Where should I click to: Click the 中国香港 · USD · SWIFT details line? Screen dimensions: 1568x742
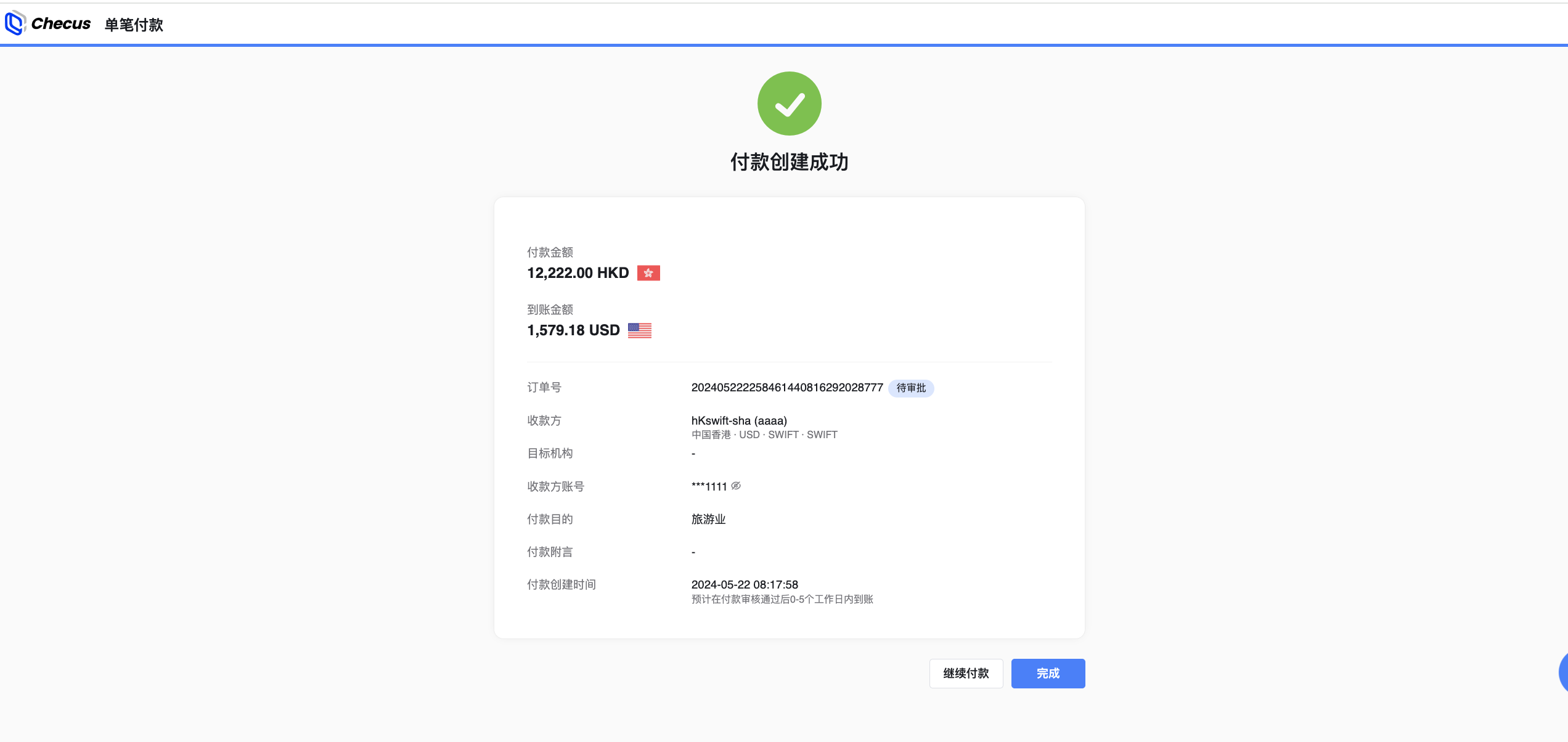tap(764, 435)
